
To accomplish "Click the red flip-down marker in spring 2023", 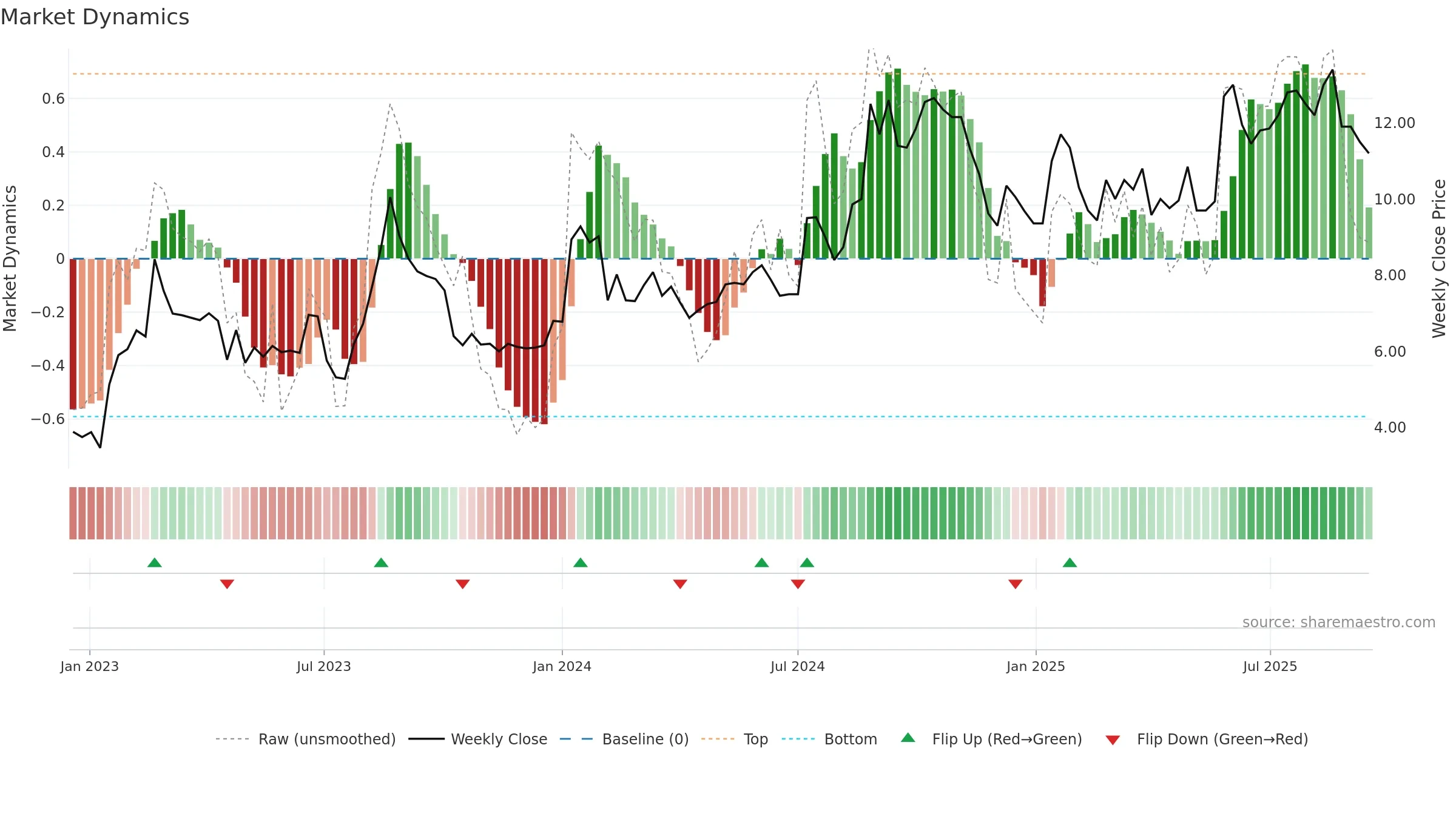I will pos(227,584).
